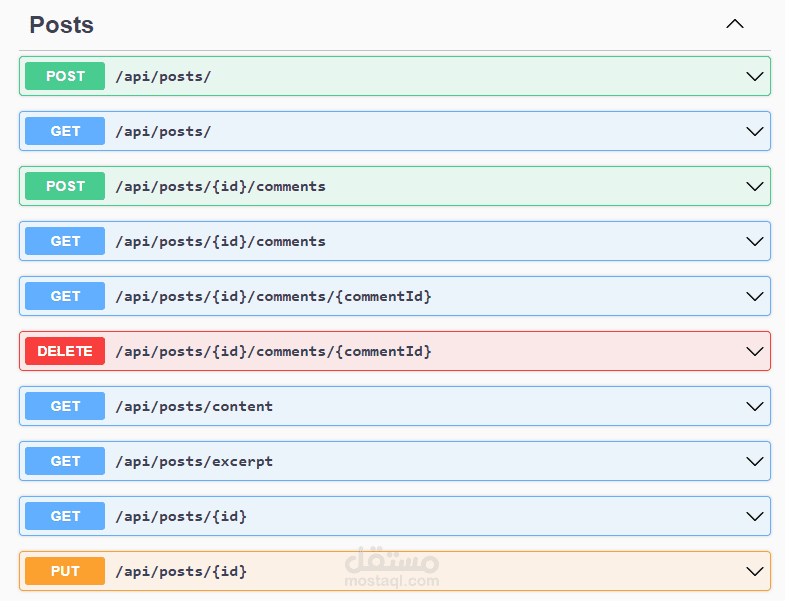The height and width of the screenshot is (601, 785).
Task: Expand the POST /api/posts/ row chevron
Action: (x=755, y=76)
